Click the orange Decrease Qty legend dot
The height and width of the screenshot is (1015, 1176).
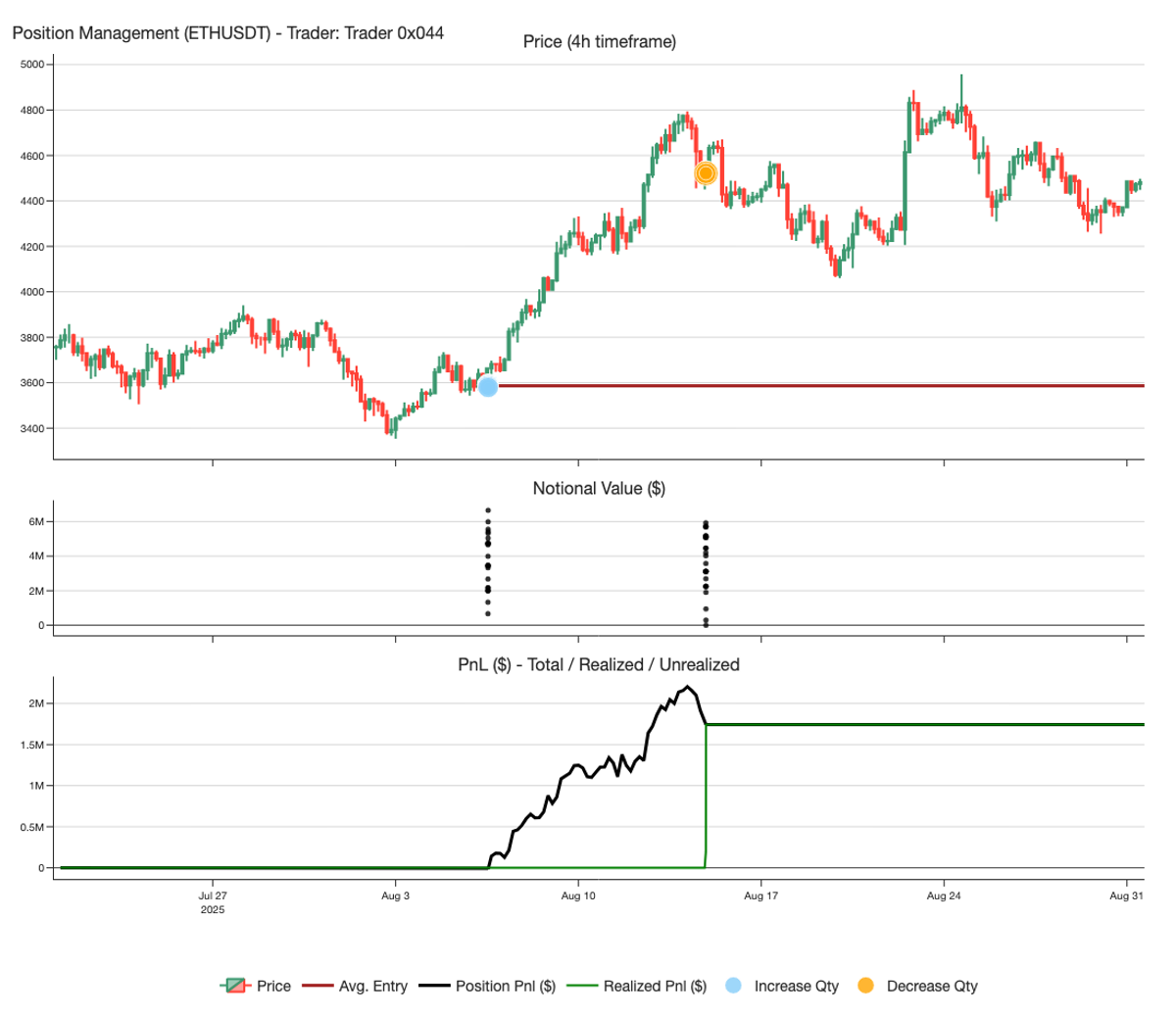click(865, 986)
